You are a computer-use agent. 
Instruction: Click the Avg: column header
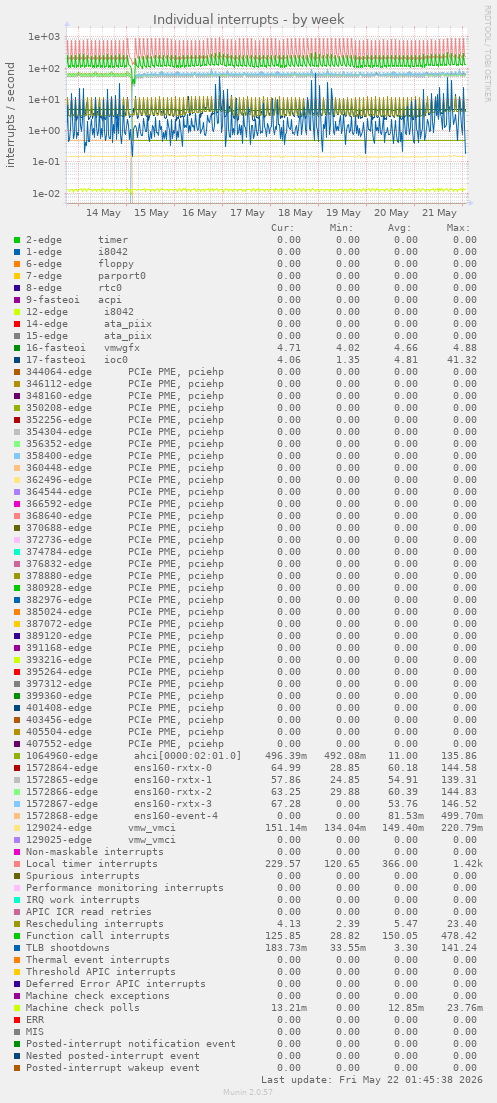(x=400, y=228)
